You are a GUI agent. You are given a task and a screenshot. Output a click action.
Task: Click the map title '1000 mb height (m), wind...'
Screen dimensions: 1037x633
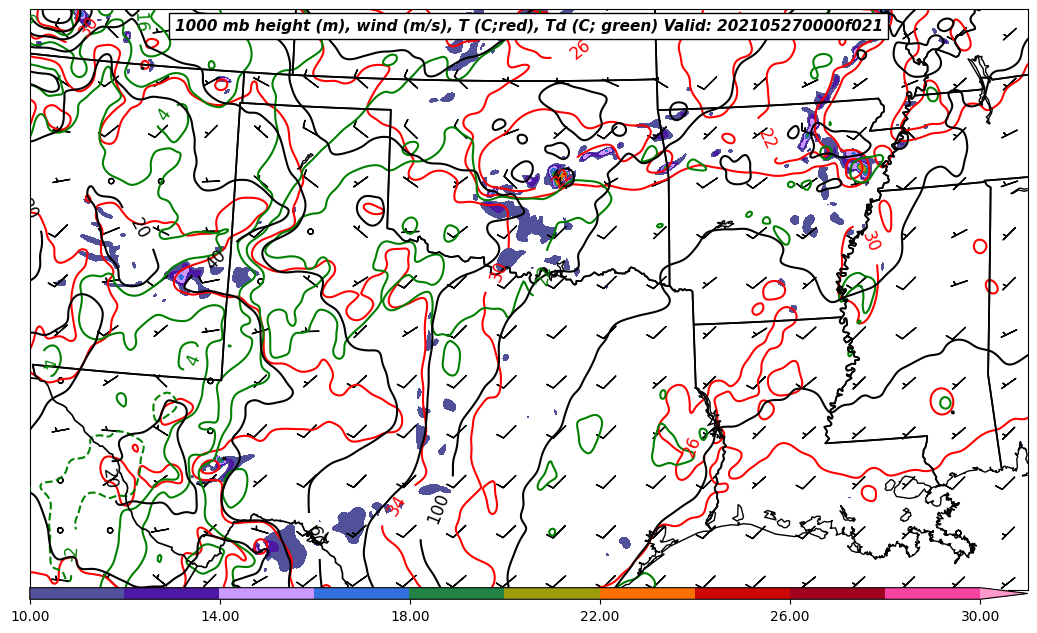pos(528,26)
